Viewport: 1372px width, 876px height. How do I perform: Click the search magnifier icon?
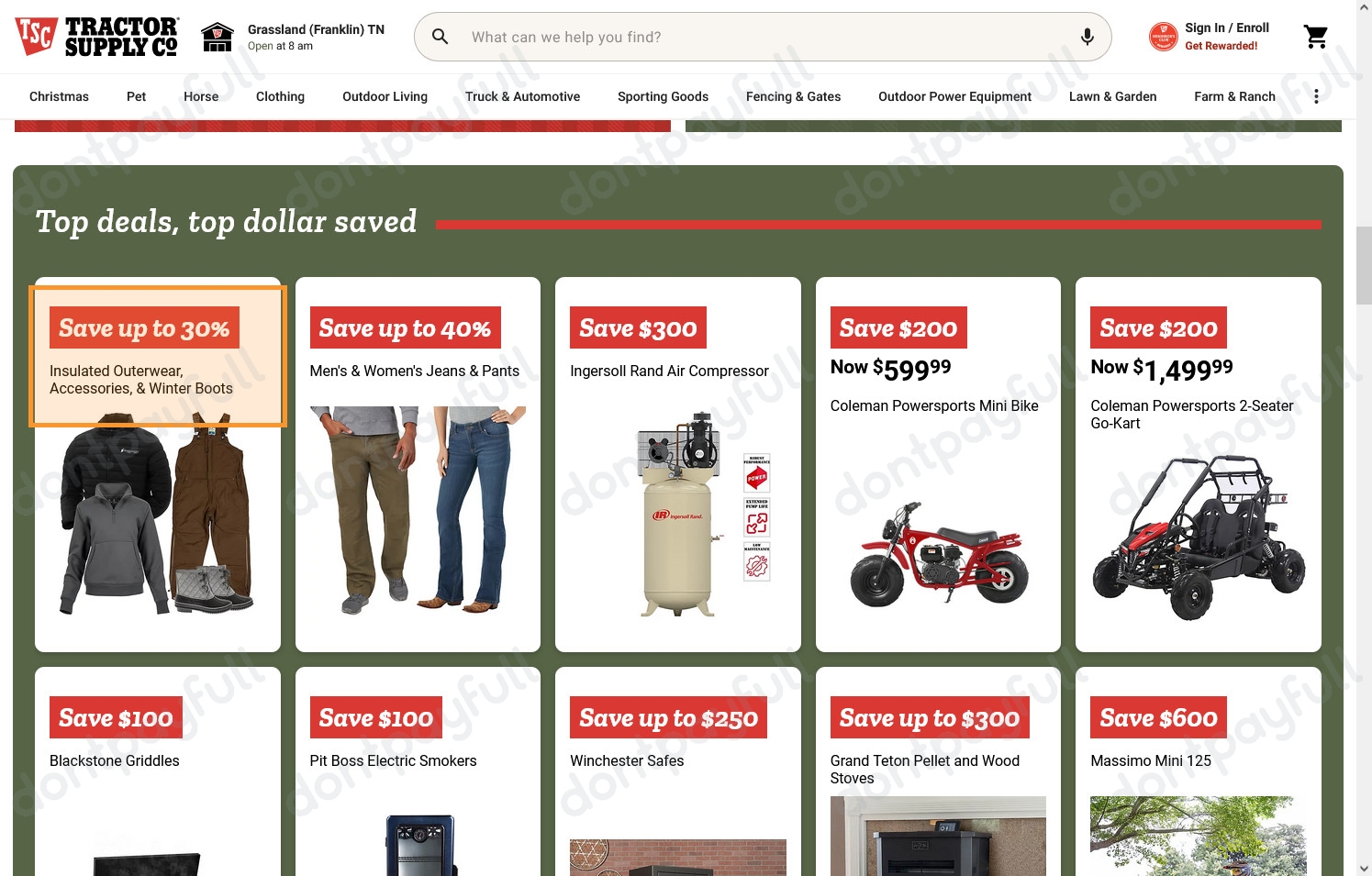441,37
